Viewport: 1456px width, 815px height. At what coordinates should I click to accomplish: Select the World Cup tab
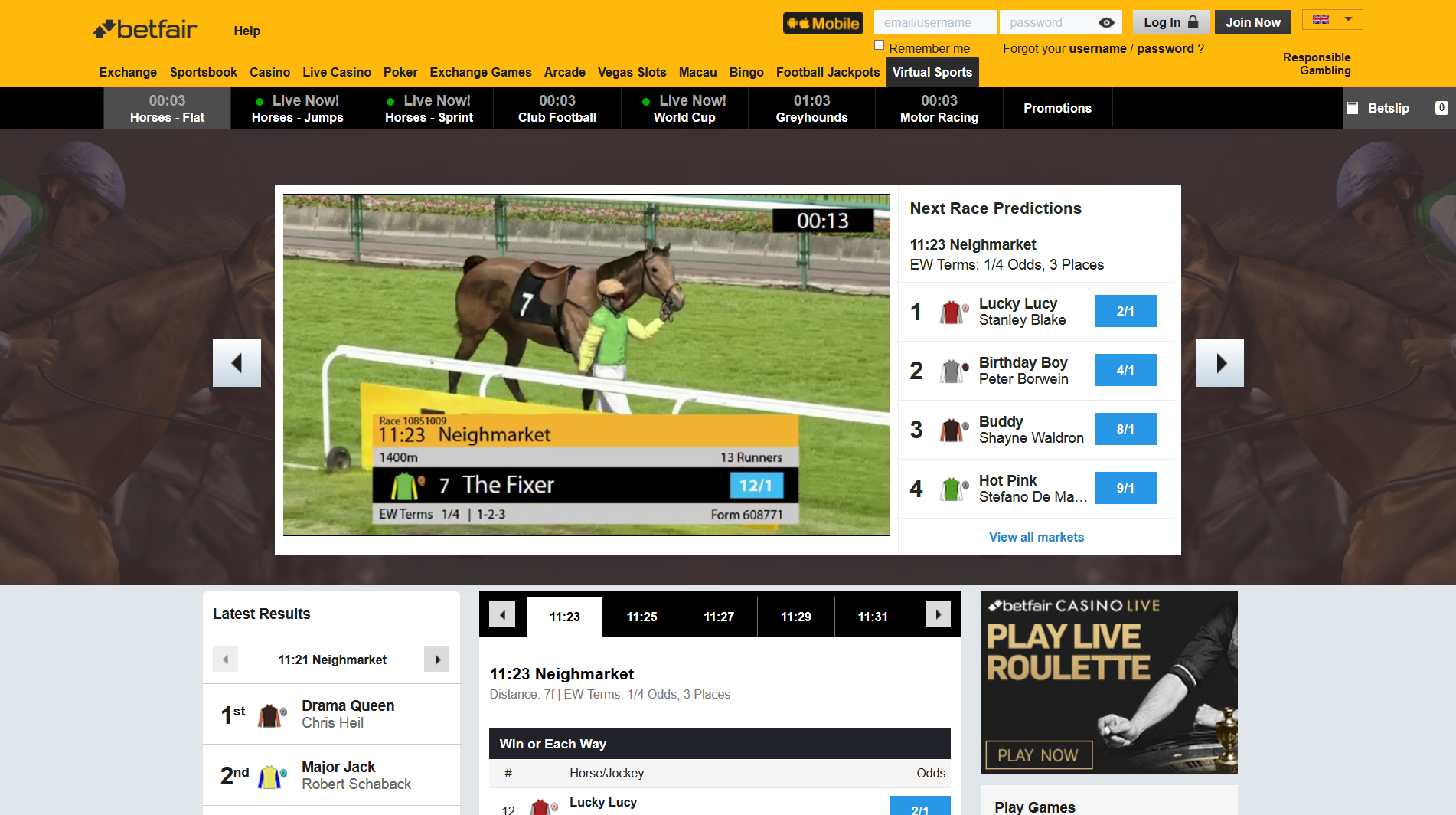(x=684, y=109)
